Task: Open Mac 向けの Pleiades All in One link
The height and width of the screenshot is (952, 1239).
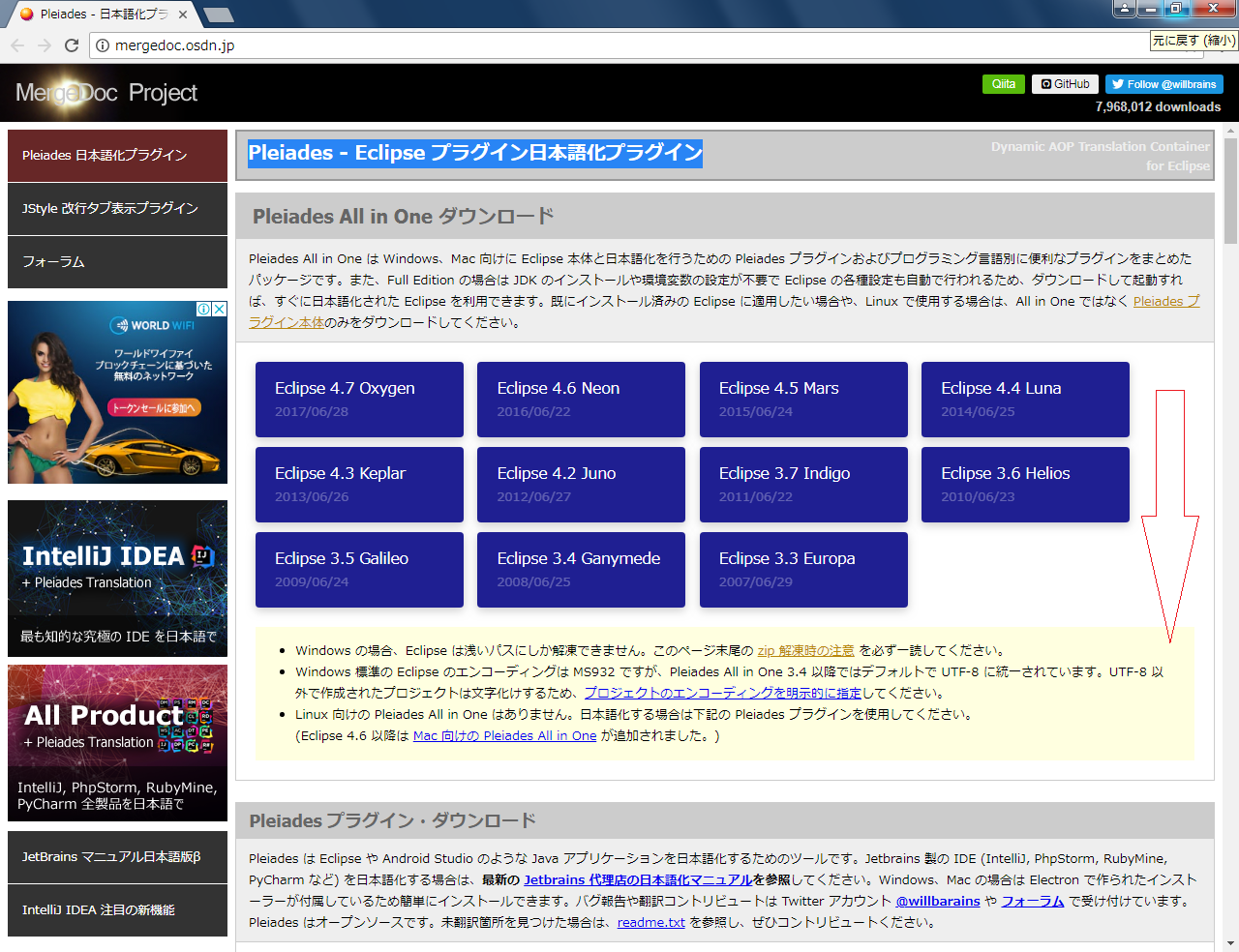Action: click(x=504, y=736)
